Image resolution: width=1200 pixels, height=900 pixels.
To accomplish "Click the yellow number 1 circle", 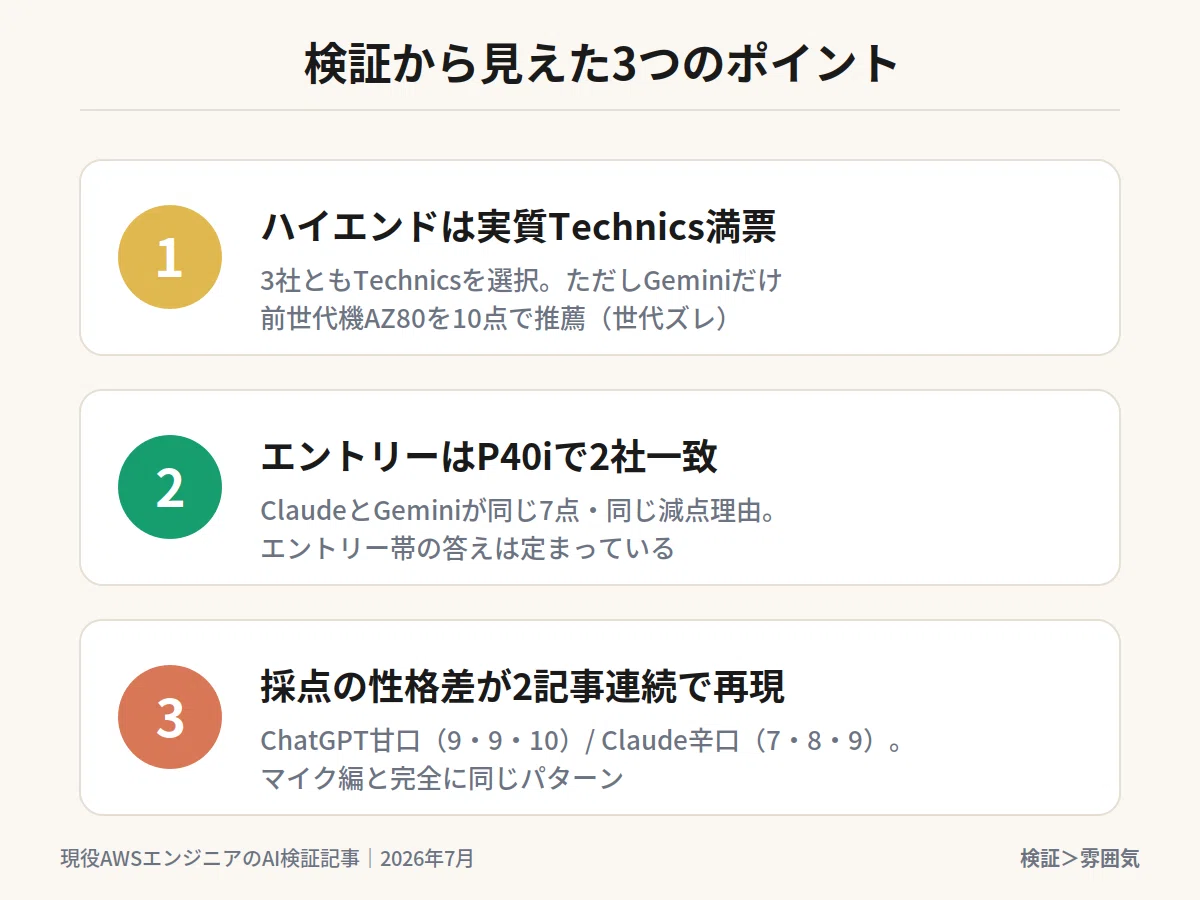I will point(170,257).
